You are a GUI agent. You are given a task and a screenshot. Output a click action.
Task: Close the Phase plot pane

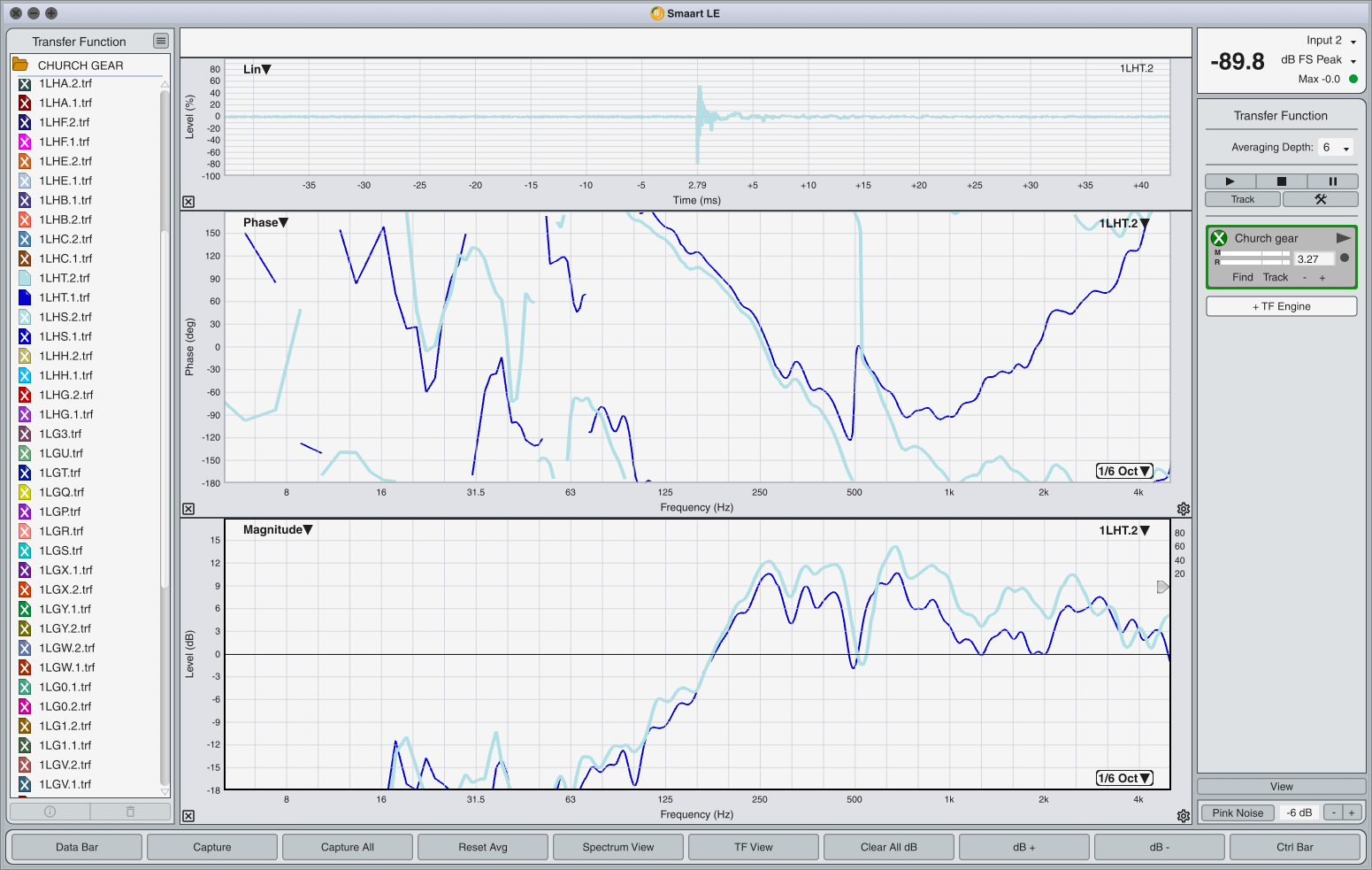[x=188, y=509]
